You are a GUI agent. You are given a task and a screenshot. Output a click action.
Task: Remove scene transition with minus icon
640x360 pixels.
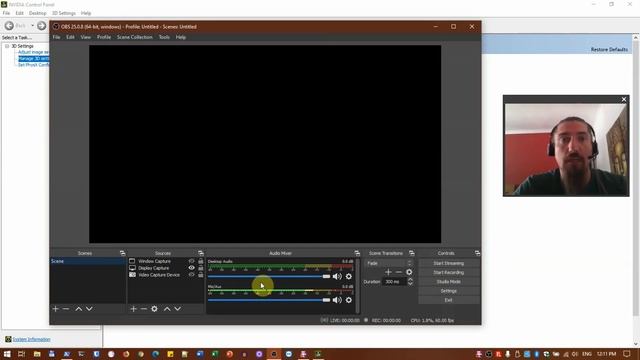tap(398, 272)
